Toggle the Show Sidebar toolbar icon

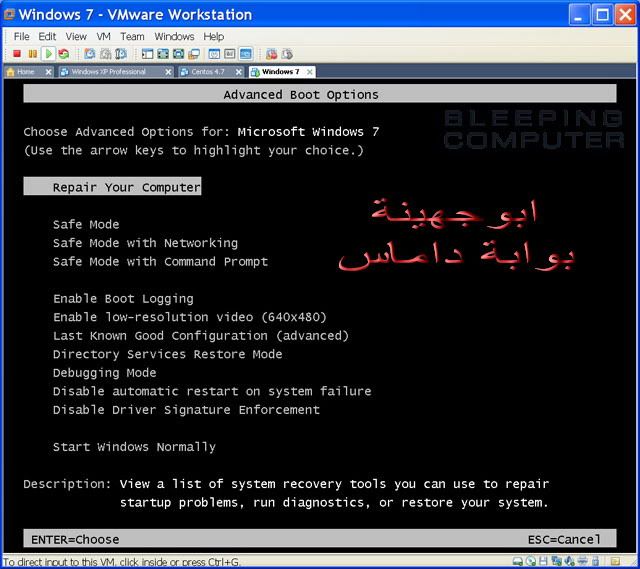tap(147, 54)
